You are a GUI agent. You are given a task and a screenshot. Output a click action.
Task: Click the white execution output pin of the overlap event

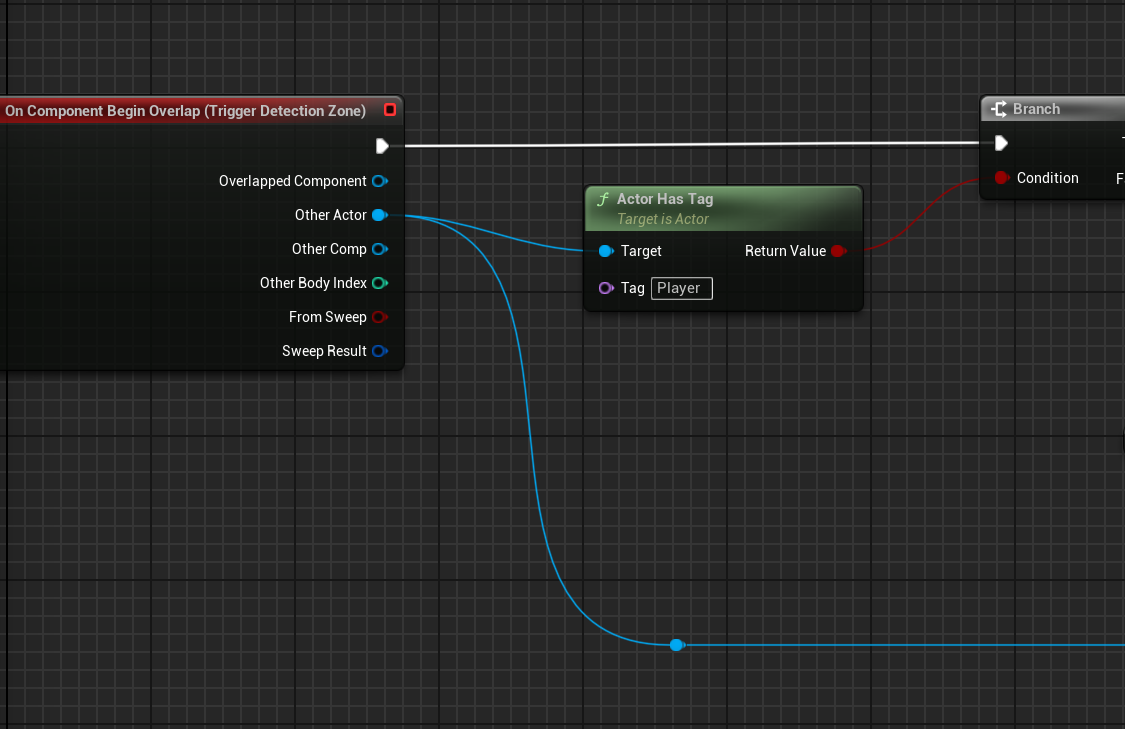(x=382, y=145)
